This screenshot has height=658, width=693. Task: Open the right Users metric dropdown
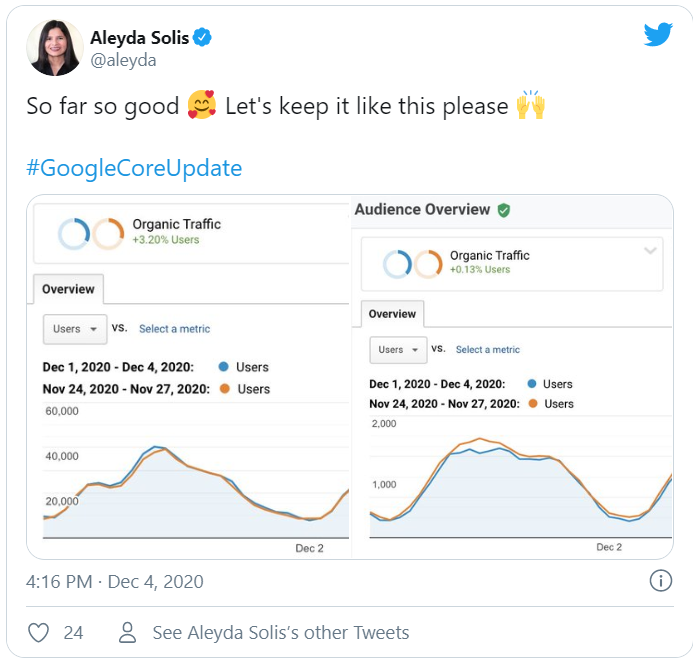[398, 350]
